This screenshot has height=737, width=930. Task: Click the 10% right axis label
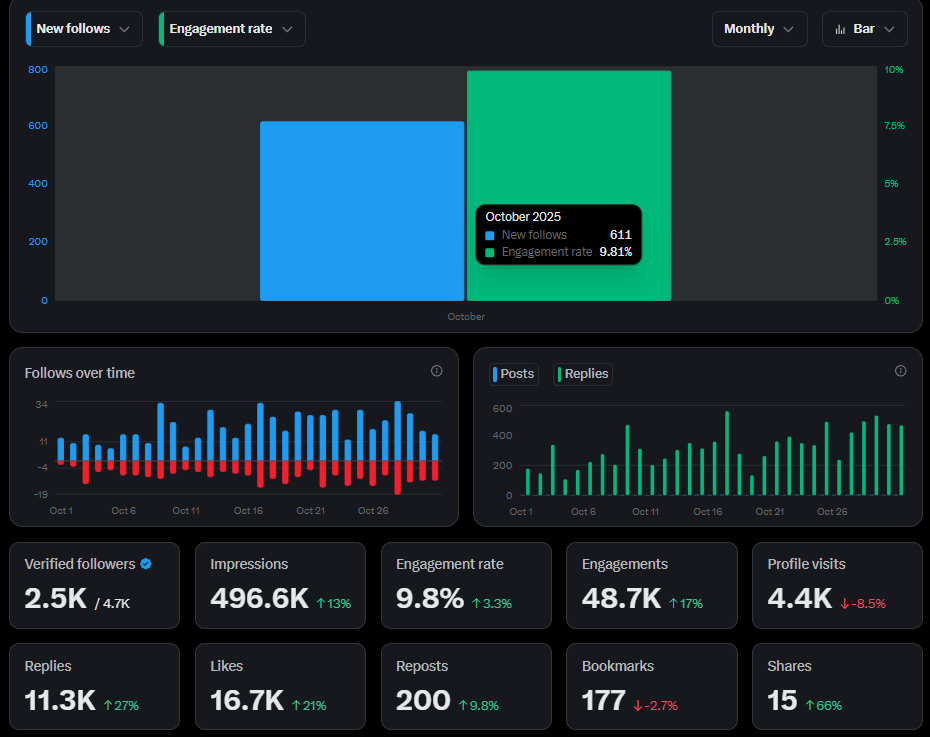[894, 69]
